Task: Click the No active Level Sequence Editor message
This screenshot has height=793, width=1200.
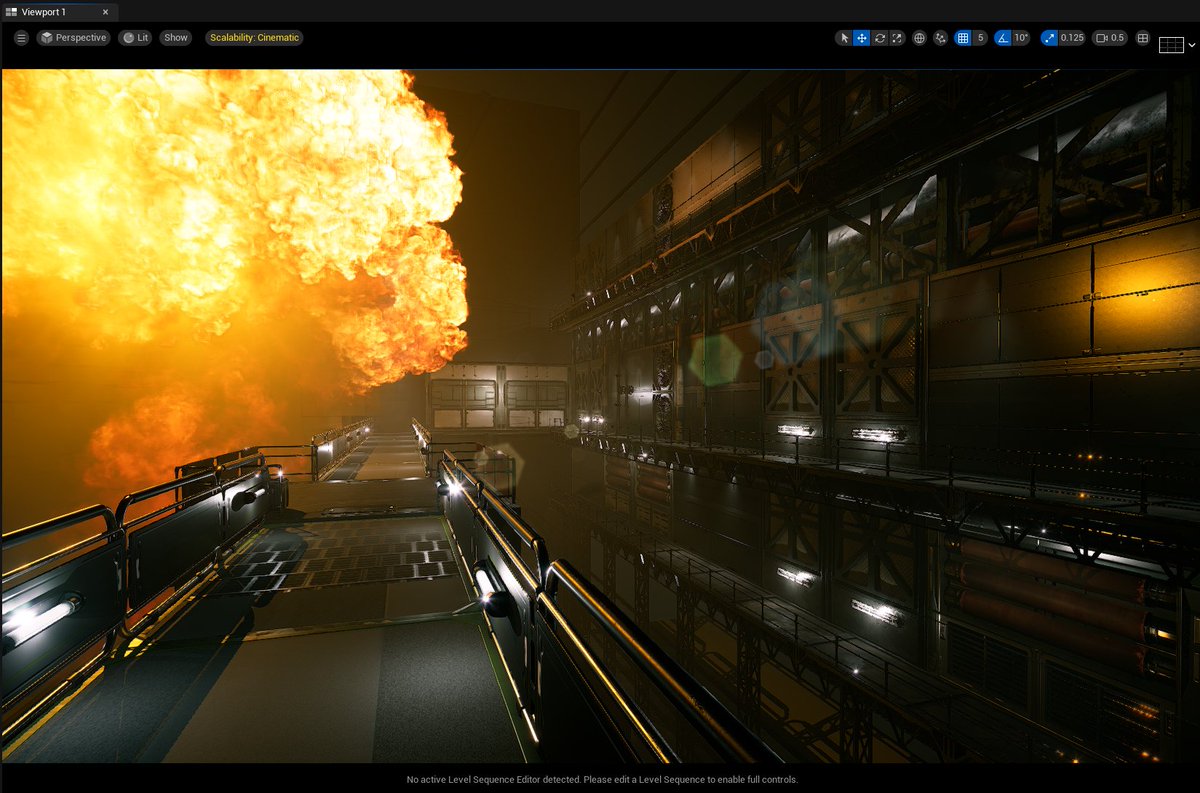Action: [602, 779]
